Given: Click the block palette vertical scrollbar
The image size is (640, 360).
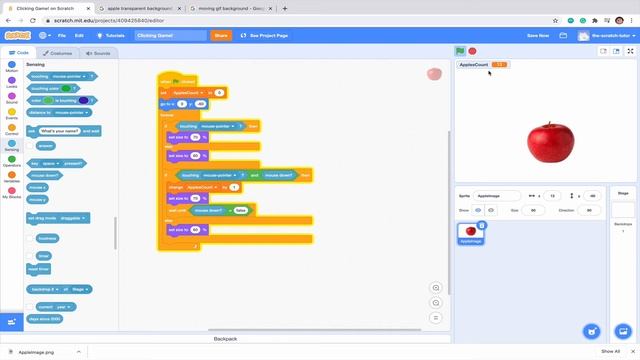Looking at the screenshot, I should click(x=115, y=233).
